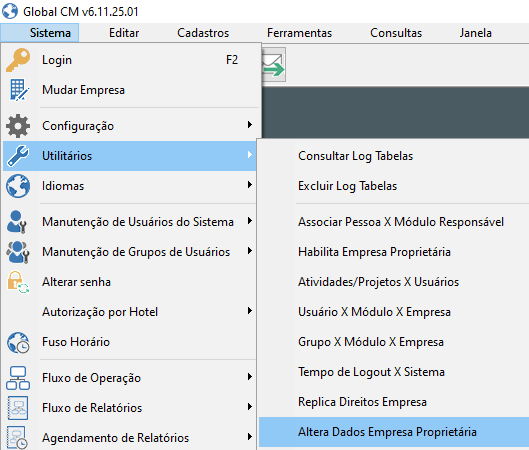Click the Mudar Empresa building icon

point(19,90)
